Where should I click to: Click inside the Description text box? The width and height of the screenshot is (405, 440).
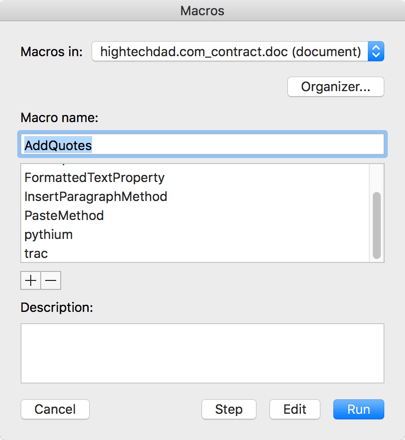point(202,353)
